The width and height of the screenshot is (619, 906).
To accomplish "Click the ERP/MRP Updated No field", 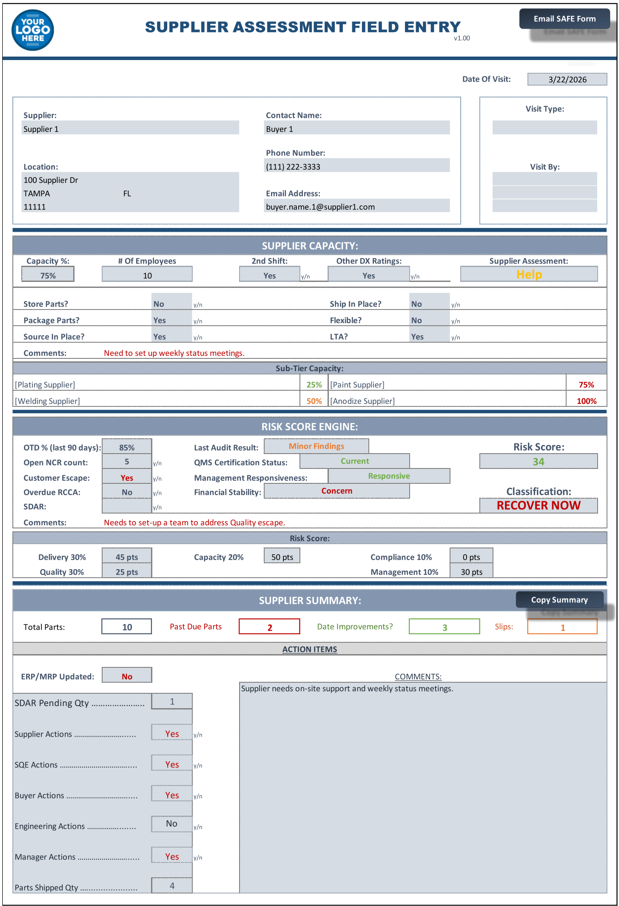I will point(127,675).
